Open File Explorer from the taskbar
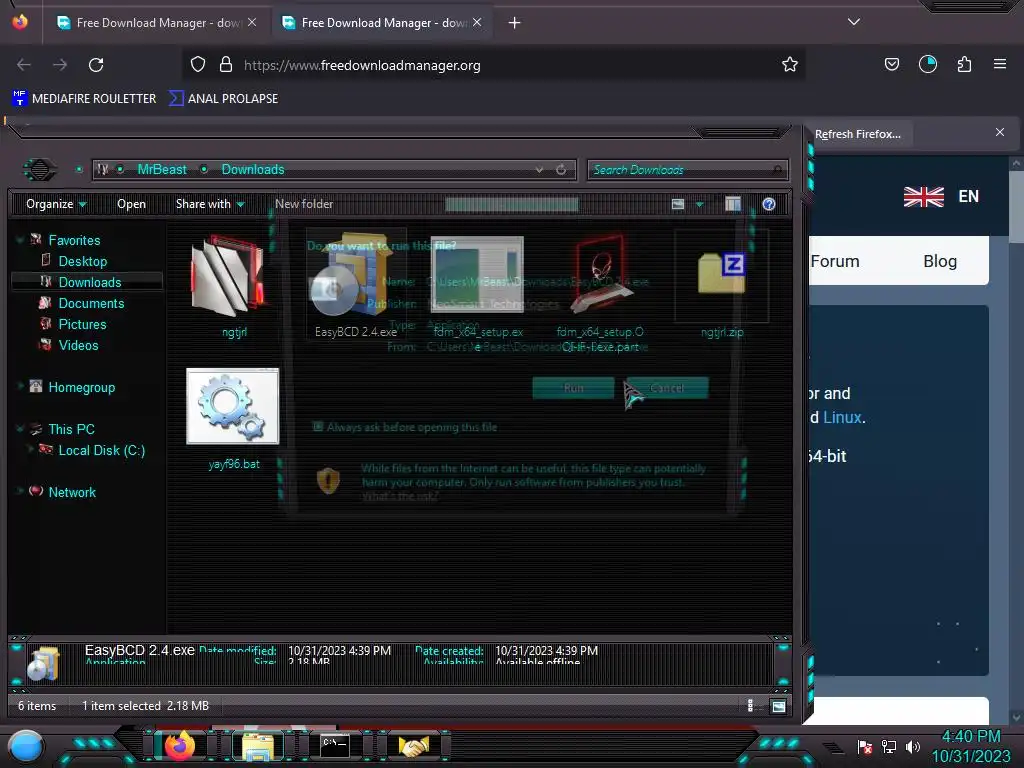Viewport: 1024px width, 768px height. 259,746
